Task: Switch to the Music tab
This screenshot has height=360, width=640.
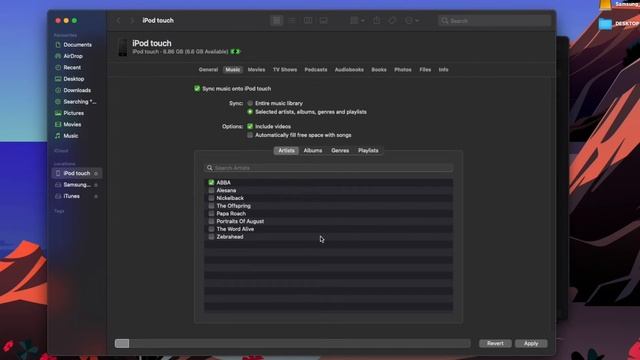Action: pyautogui.click(x=233, y=70)
